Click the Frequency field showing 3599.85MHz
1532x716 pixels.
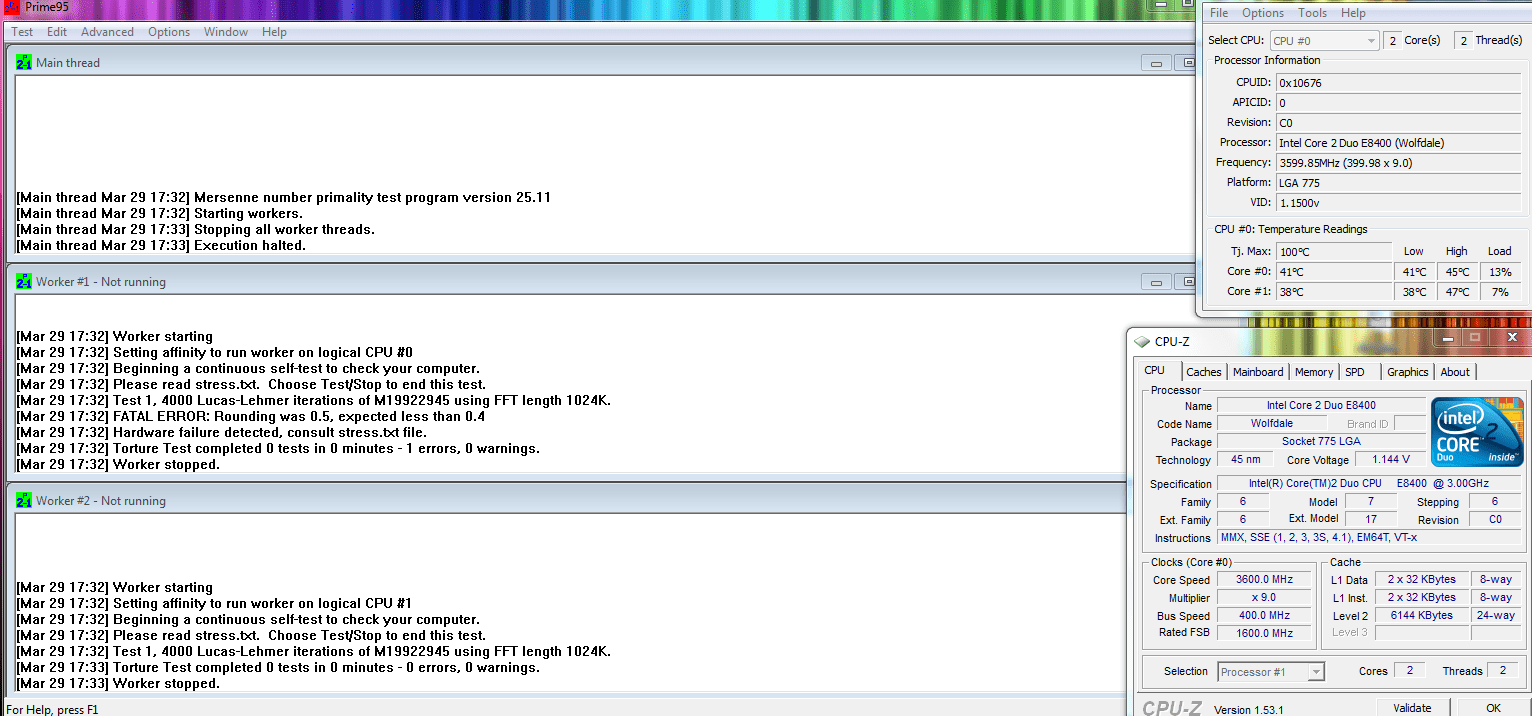tap(1397, 163)
